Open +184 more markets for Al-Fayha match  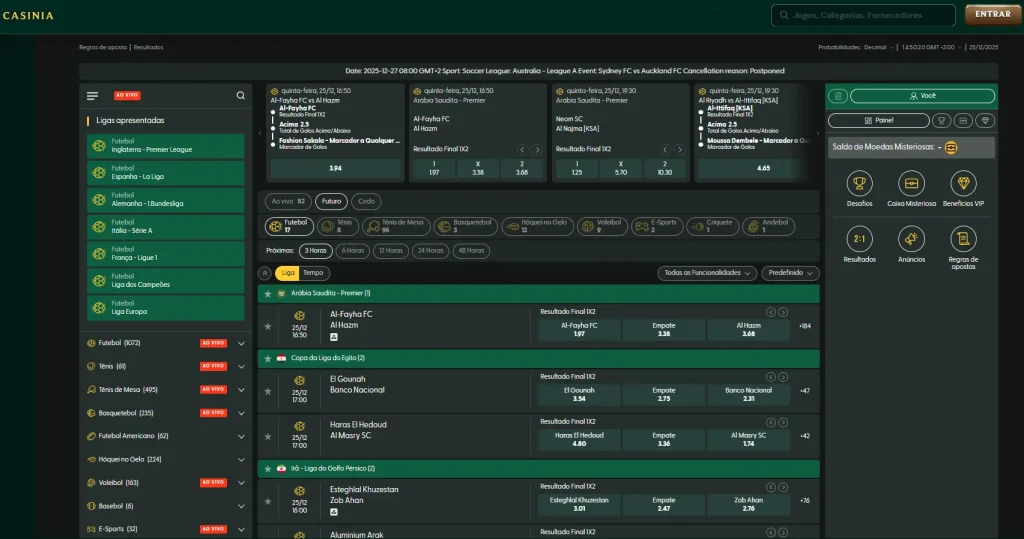click(x=805, y=326)
